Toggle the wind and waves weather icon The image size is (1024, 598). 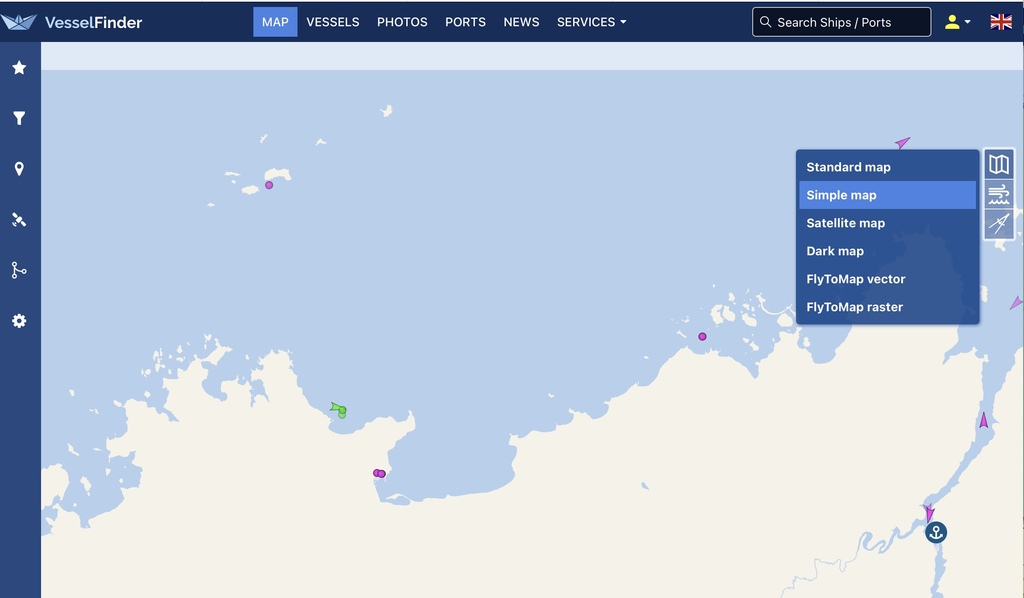(999, 195)
